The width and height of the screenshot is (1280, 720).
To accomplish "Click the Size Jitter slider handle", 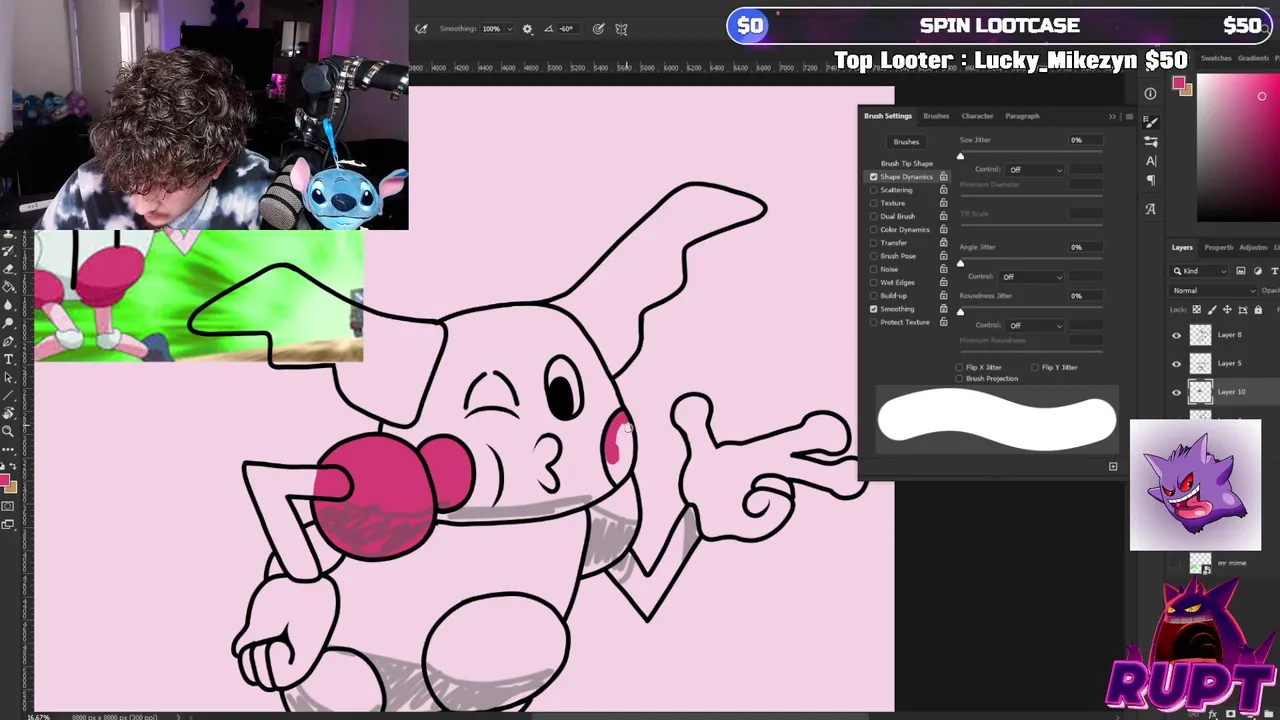I will click(x=960, y=156).
